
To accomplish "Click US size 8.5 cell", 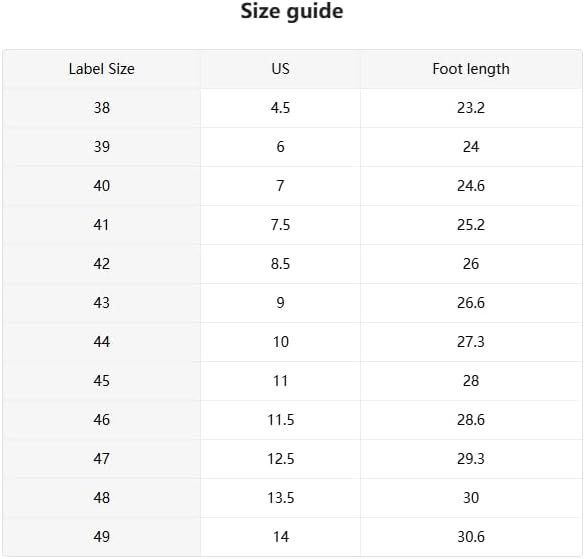I will coord(281,264).
